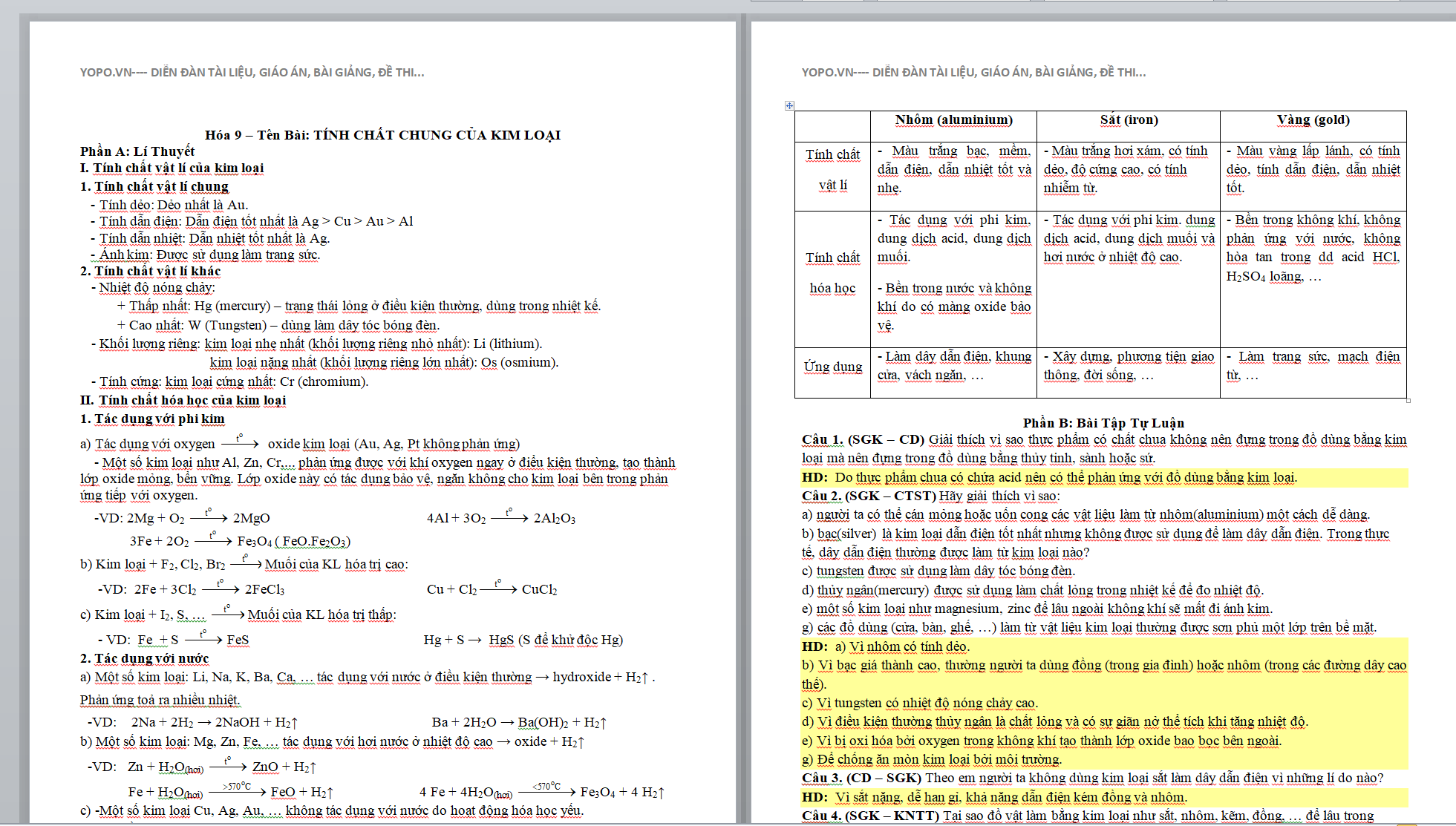Click subheading '1. Tính chất vật lí chung'

(154, 187)
